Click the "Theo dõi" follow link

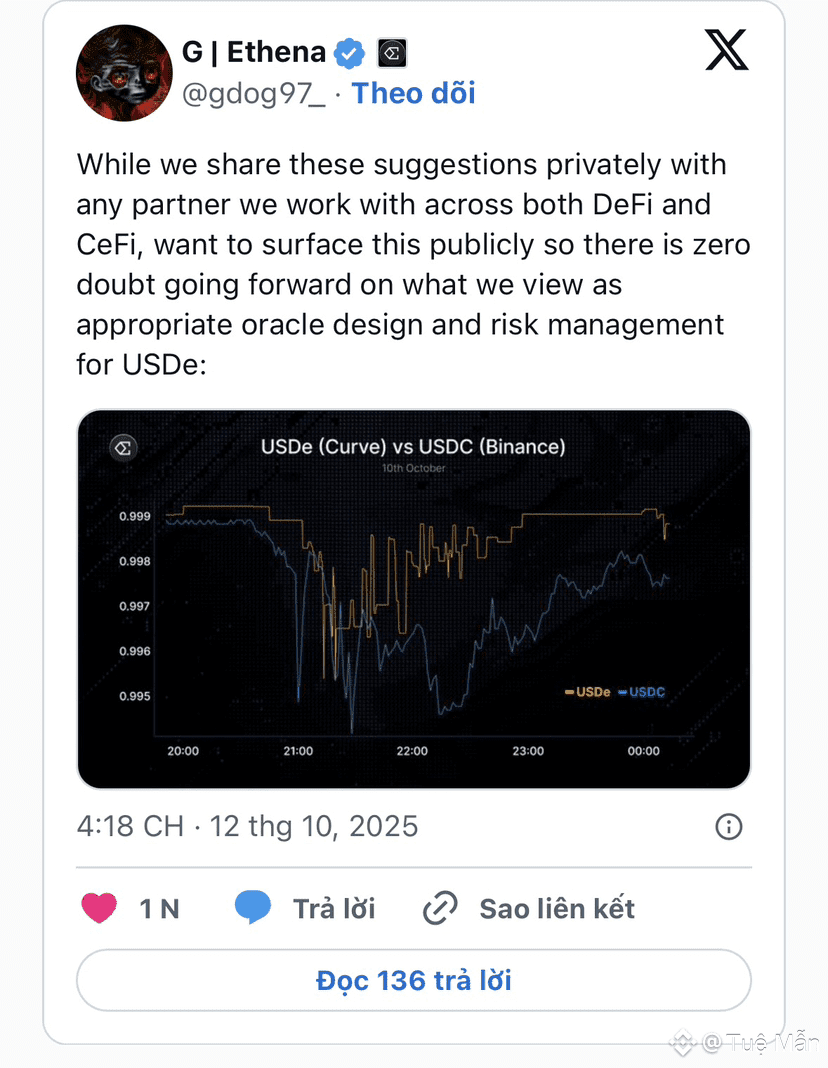pyautogui.click(x=414, y=93)
